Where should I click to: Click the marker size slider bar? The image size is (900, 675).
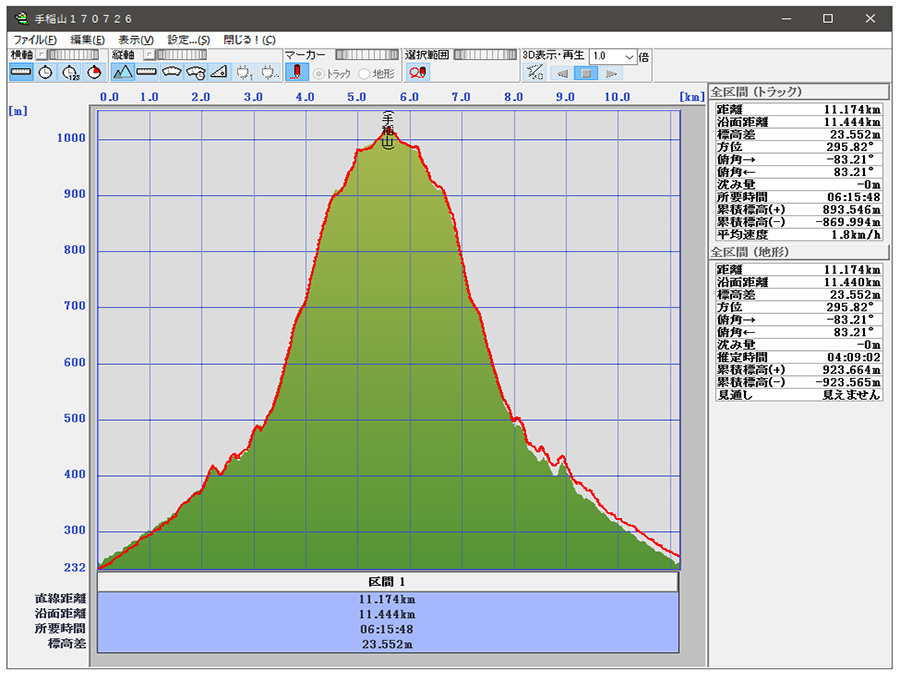click(367, 55)
